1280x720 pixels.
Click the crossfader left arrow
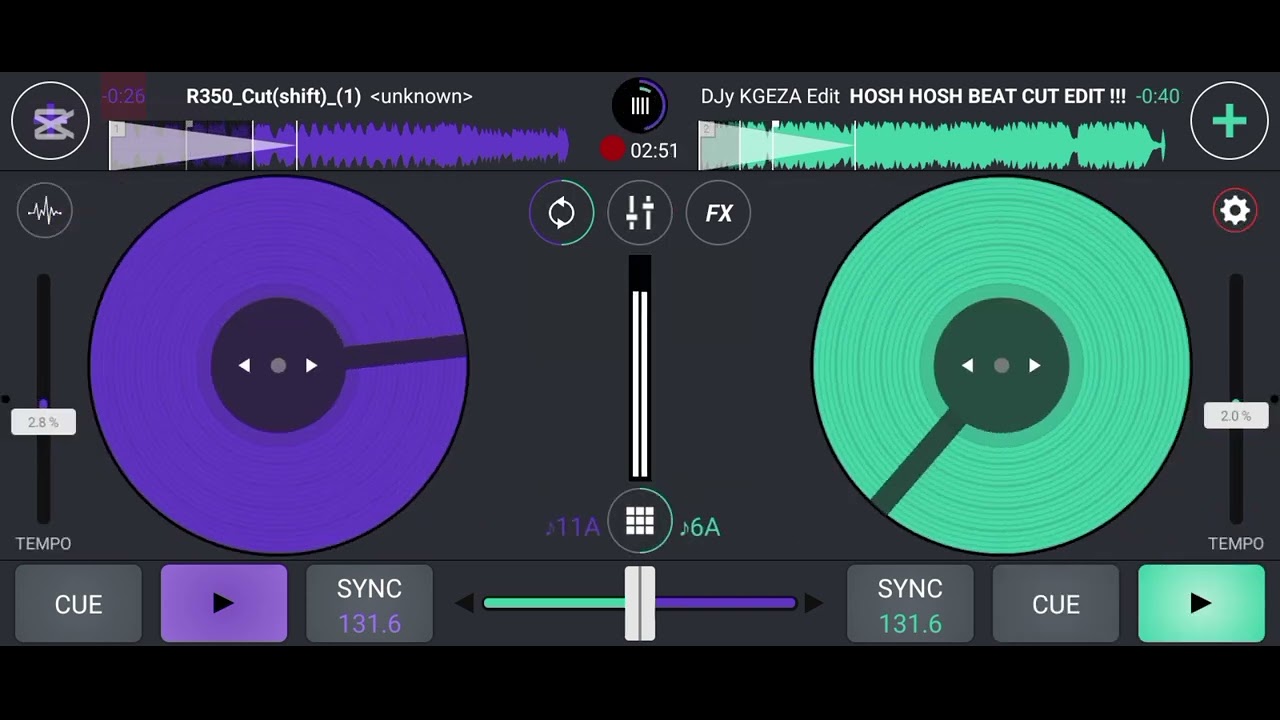click(463, 603)
